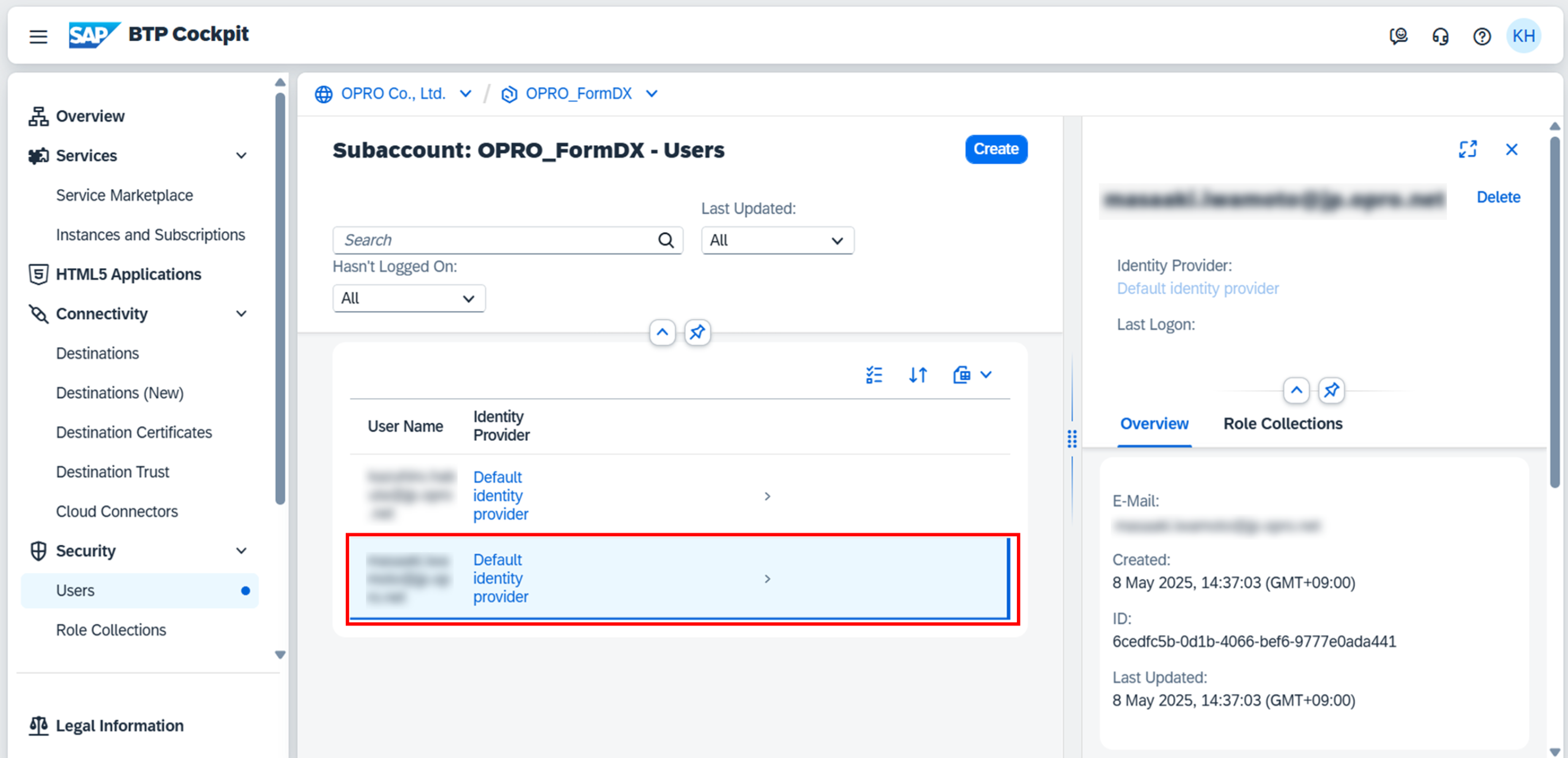Viewport: 1568px width, 758px height.
Task: Click the sort arrows icon
Action: coord(918,375)
